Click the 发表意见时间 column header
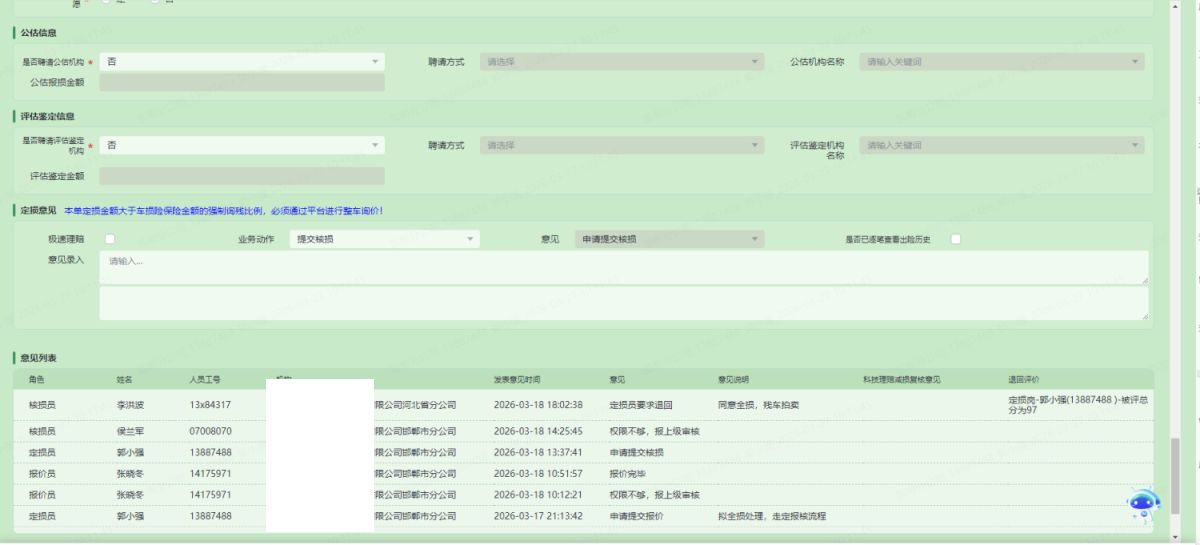Image resolution: width=1200 pixels, height=545 pixels. (517, 380)
